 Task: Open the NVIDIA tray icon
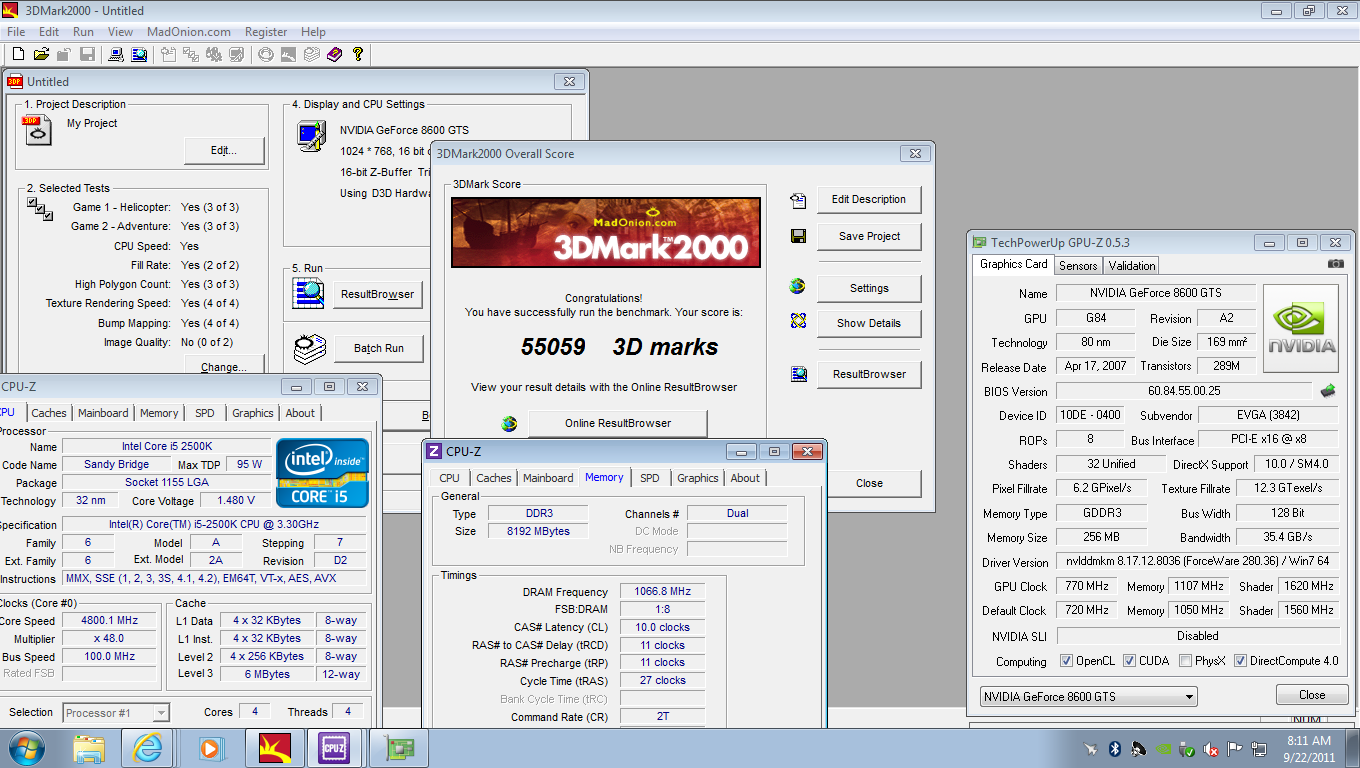click(1163, 748)
